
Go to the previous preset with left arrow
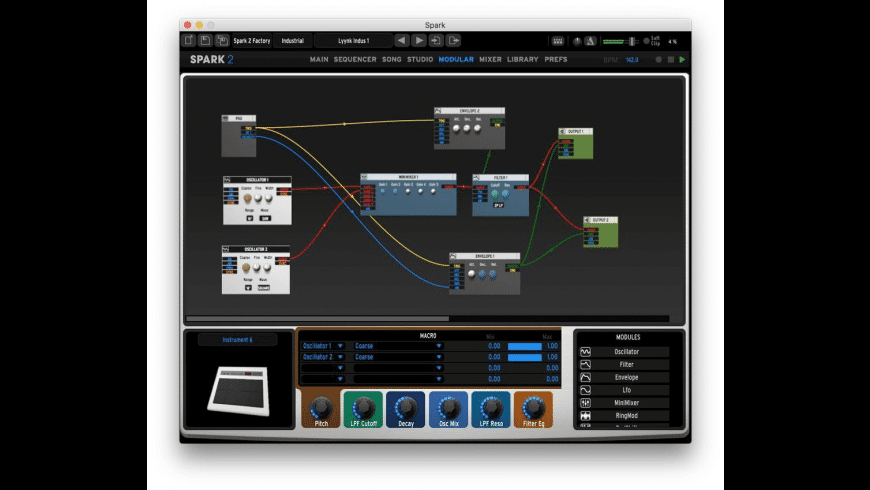(x=402, y=41)
